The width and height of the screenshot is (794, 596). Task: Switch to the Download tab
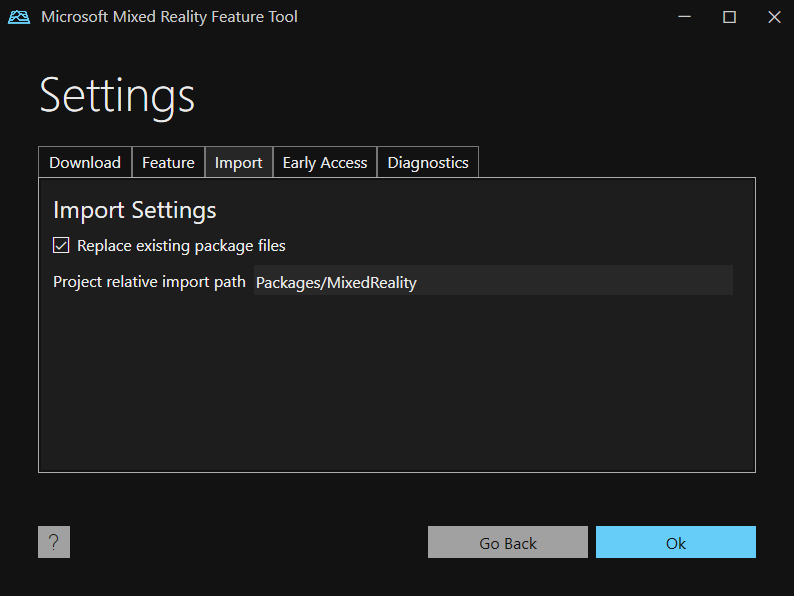[85, 162]
